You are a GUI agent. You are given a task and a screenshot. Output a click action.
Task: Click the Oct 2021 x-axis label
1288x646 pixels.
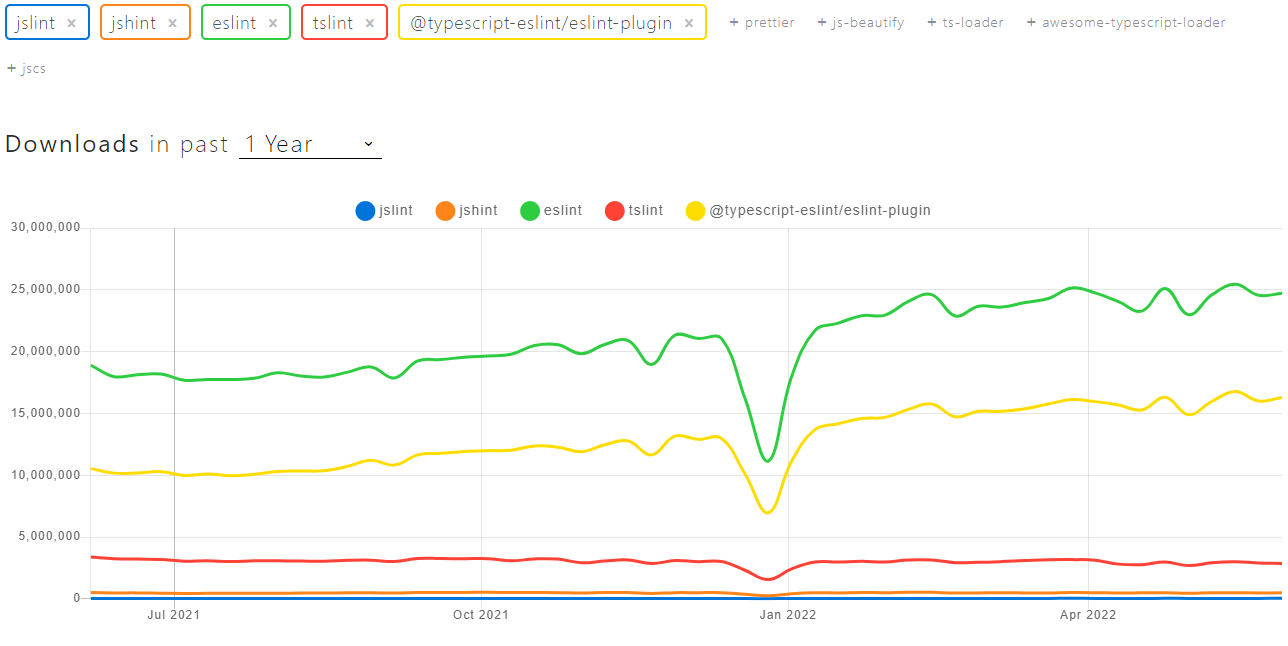(x=480, y=615)
